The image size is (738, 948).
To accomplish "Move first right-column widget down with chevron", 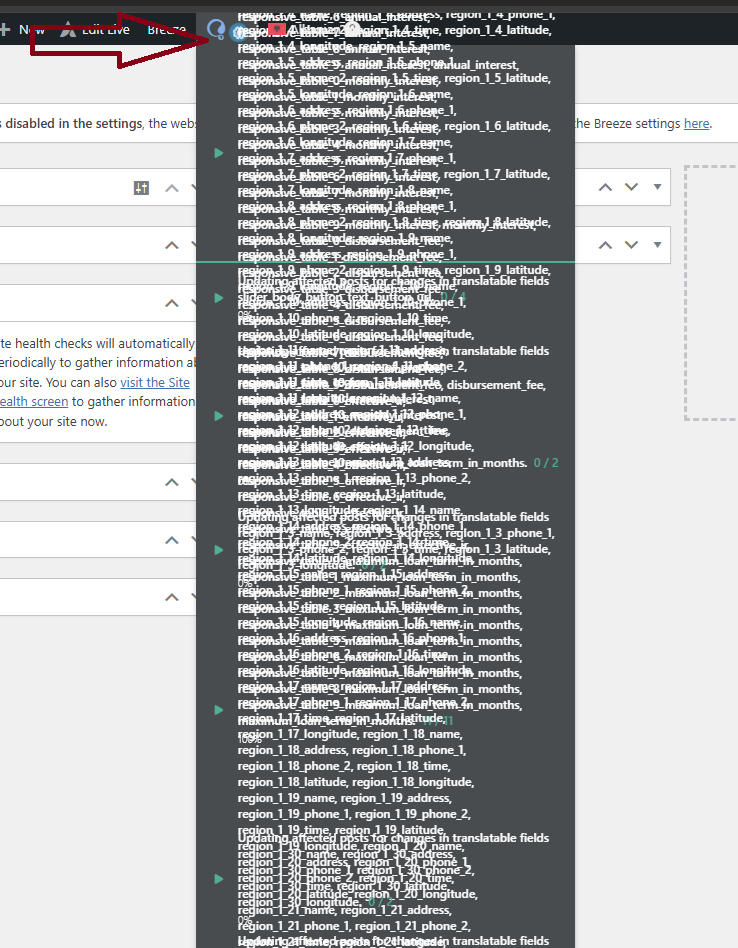I will 631,187.
